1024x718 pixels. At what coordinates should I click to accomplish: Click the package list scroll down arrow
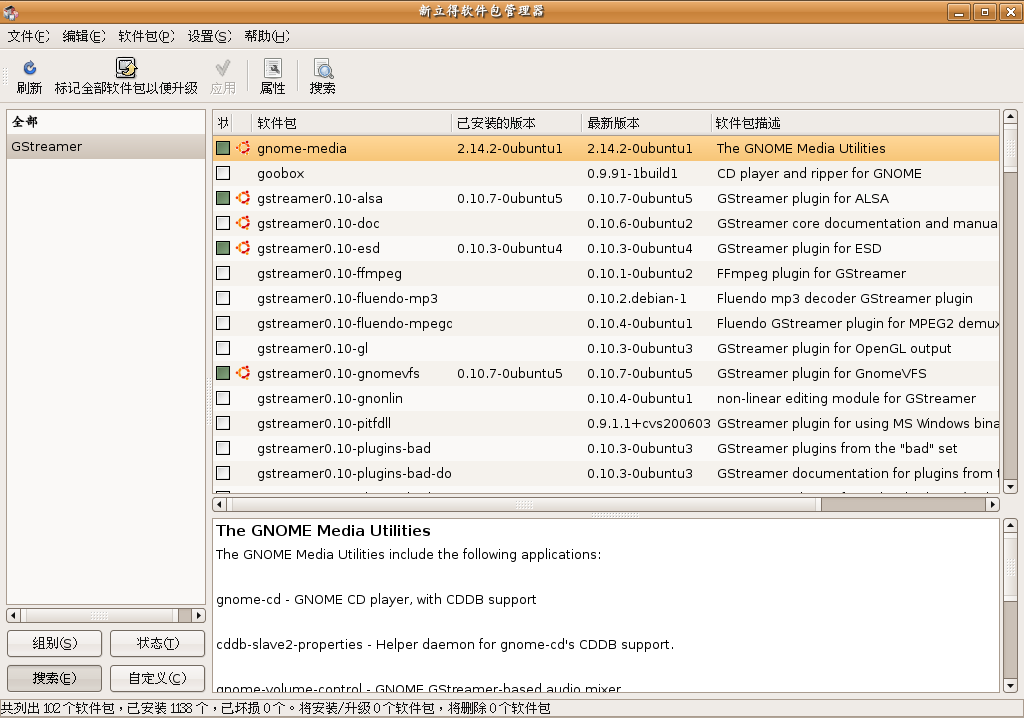(x=1010, y=487)
